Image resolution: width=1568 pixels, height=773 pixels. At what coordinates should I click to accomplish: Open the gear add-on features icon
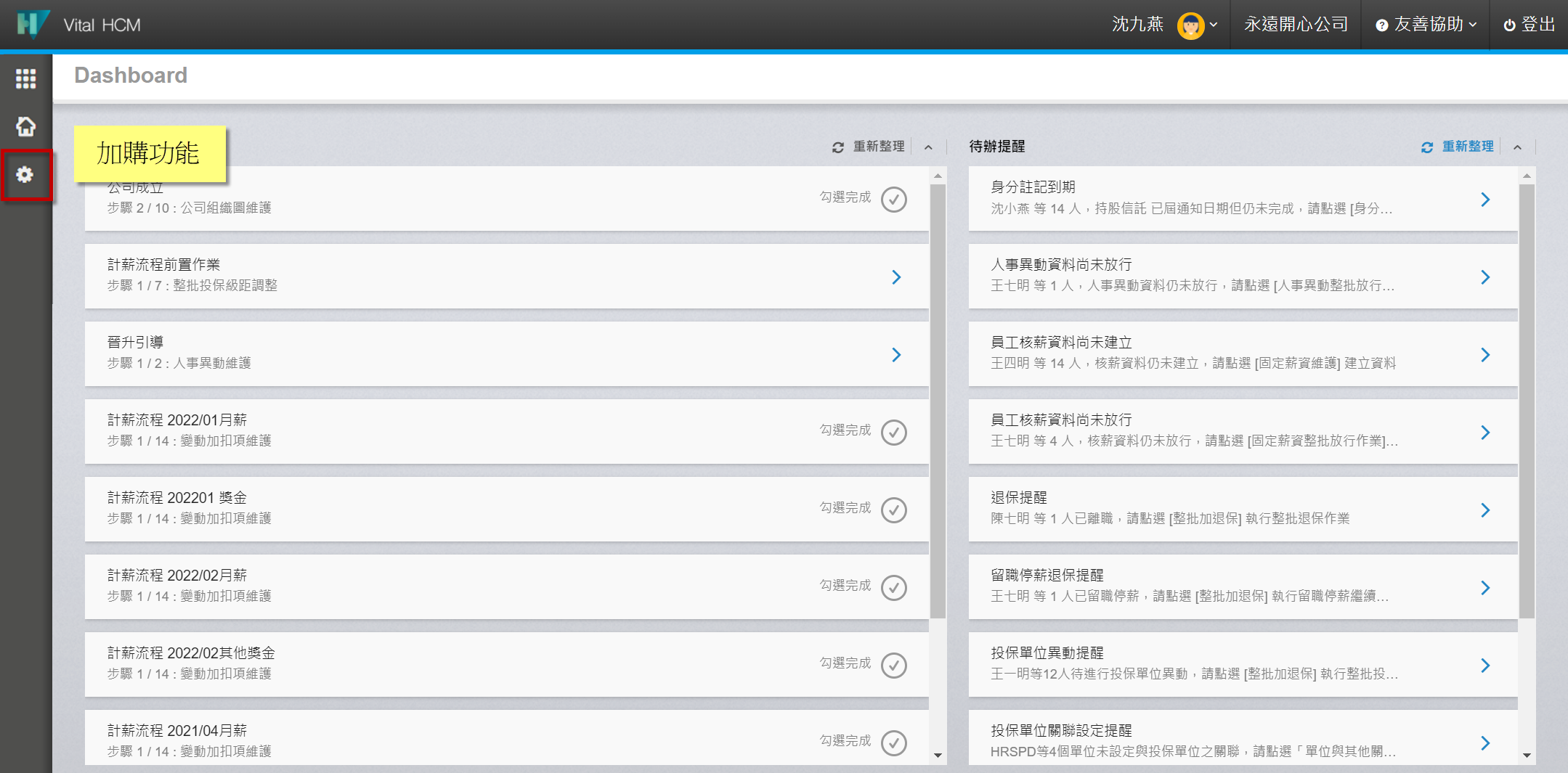pyautogui.click(x=25, y=175)
